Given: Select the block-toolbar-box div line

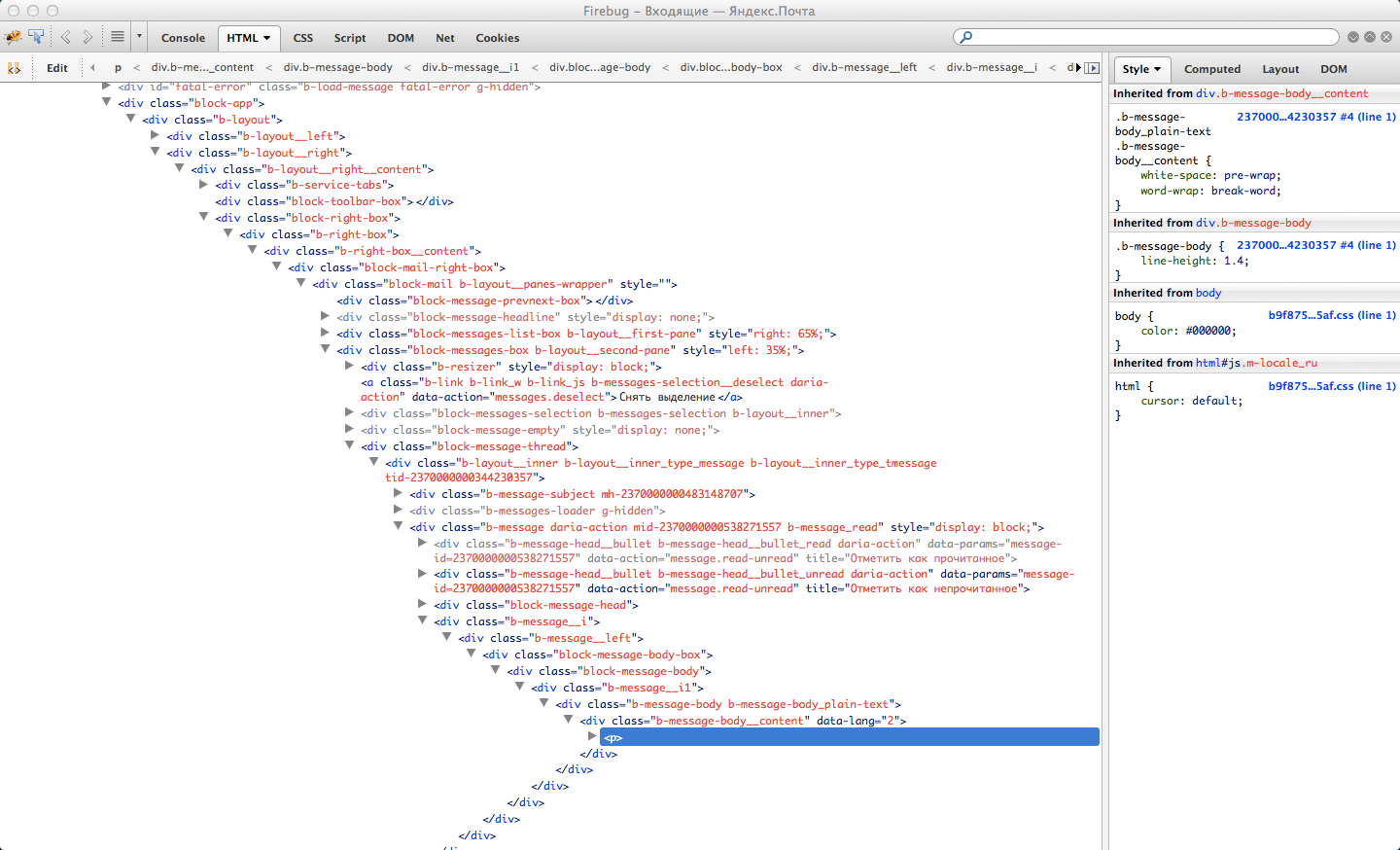Looking at the screenshot, I should coord(334,201).
